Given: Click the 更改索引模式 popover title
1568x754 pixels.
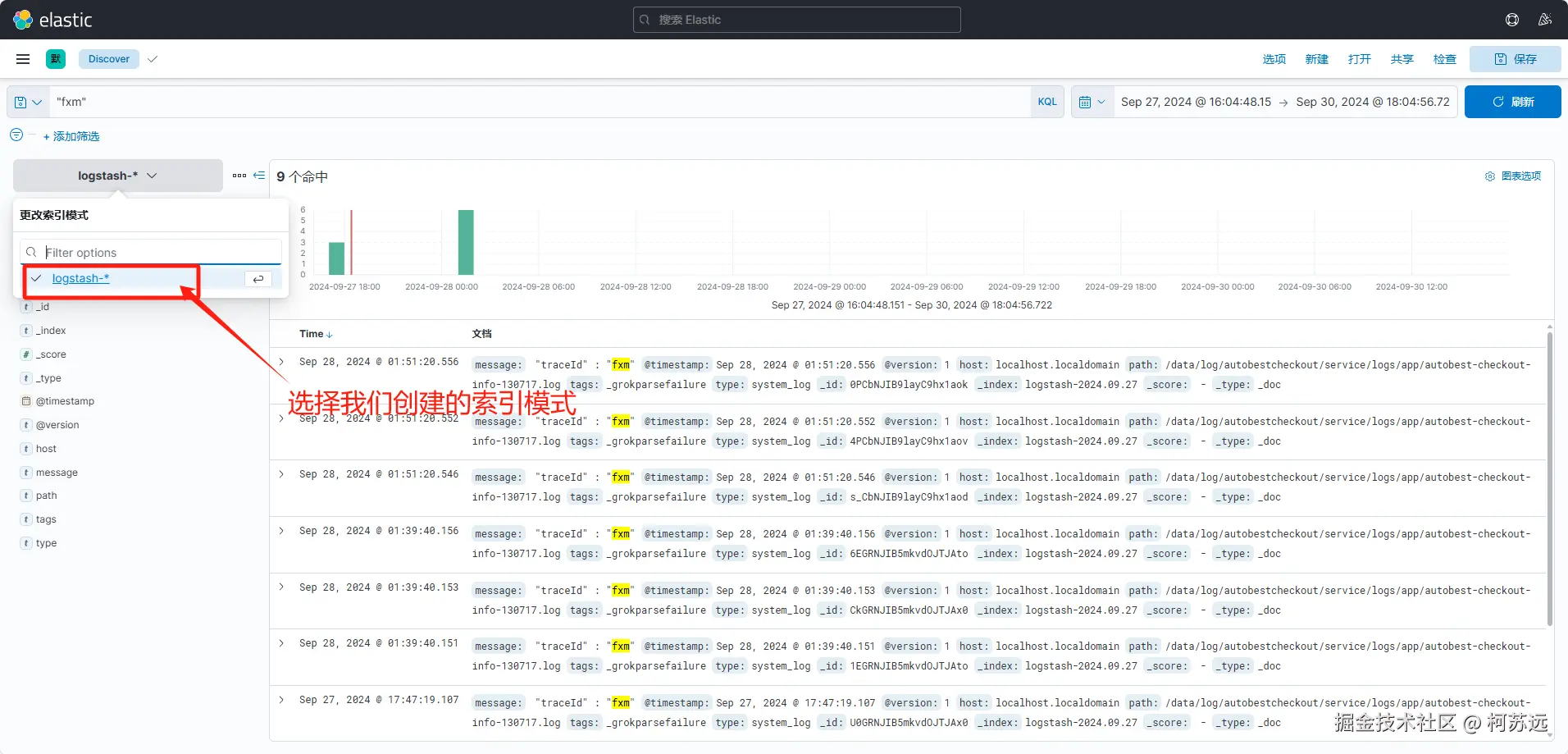Looking at the screenshot, I should [x=54, y=215].
